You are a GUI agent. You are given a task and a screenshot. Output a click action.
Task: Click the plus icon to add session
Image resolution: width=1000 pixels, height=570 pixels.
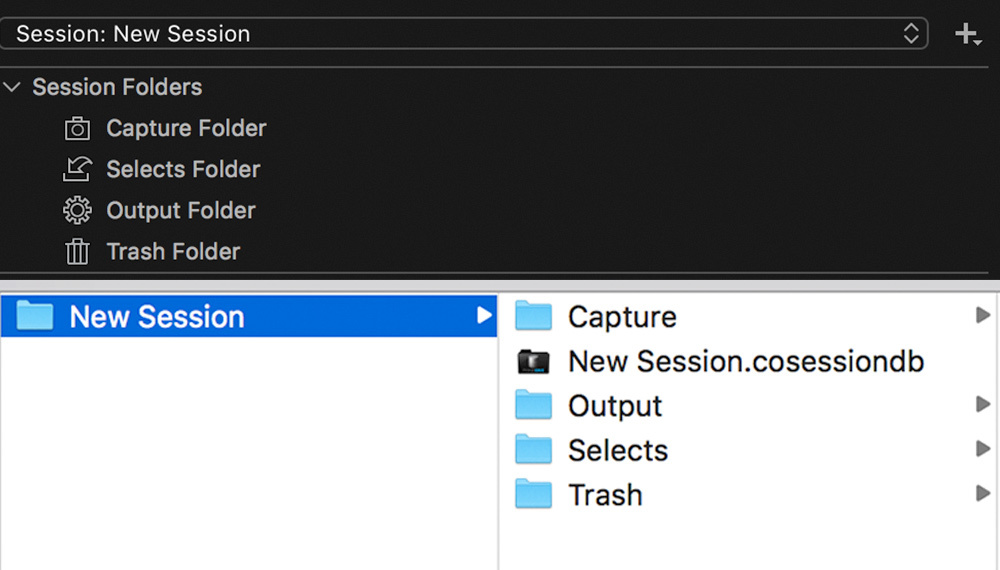[x=966, y=35]
